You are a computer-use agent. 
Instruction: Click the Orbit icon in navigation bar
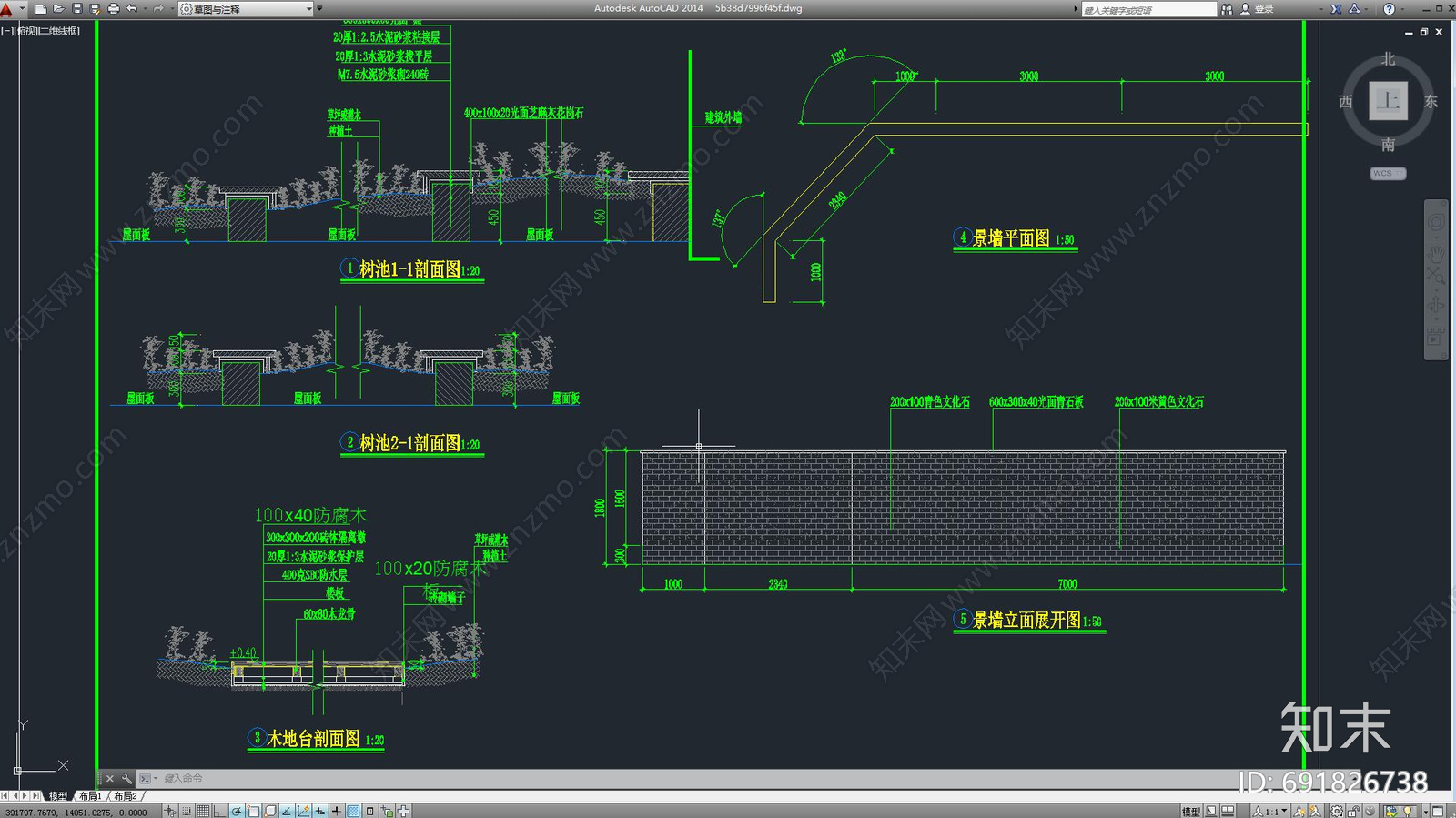click(1436, 305)
